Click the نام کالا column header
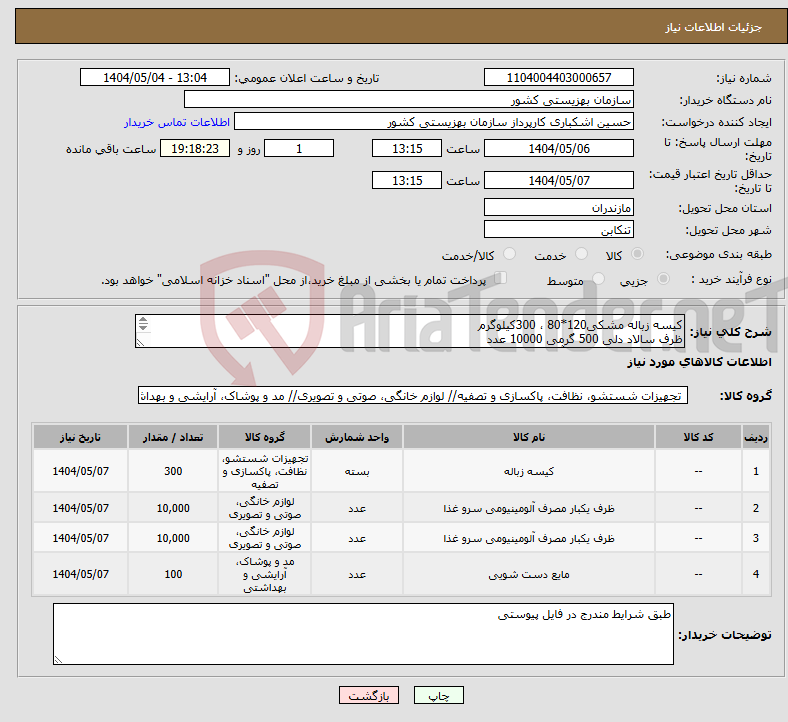This screenshot has height=722, width=788. pyautogui.click(x=529, y=437)
